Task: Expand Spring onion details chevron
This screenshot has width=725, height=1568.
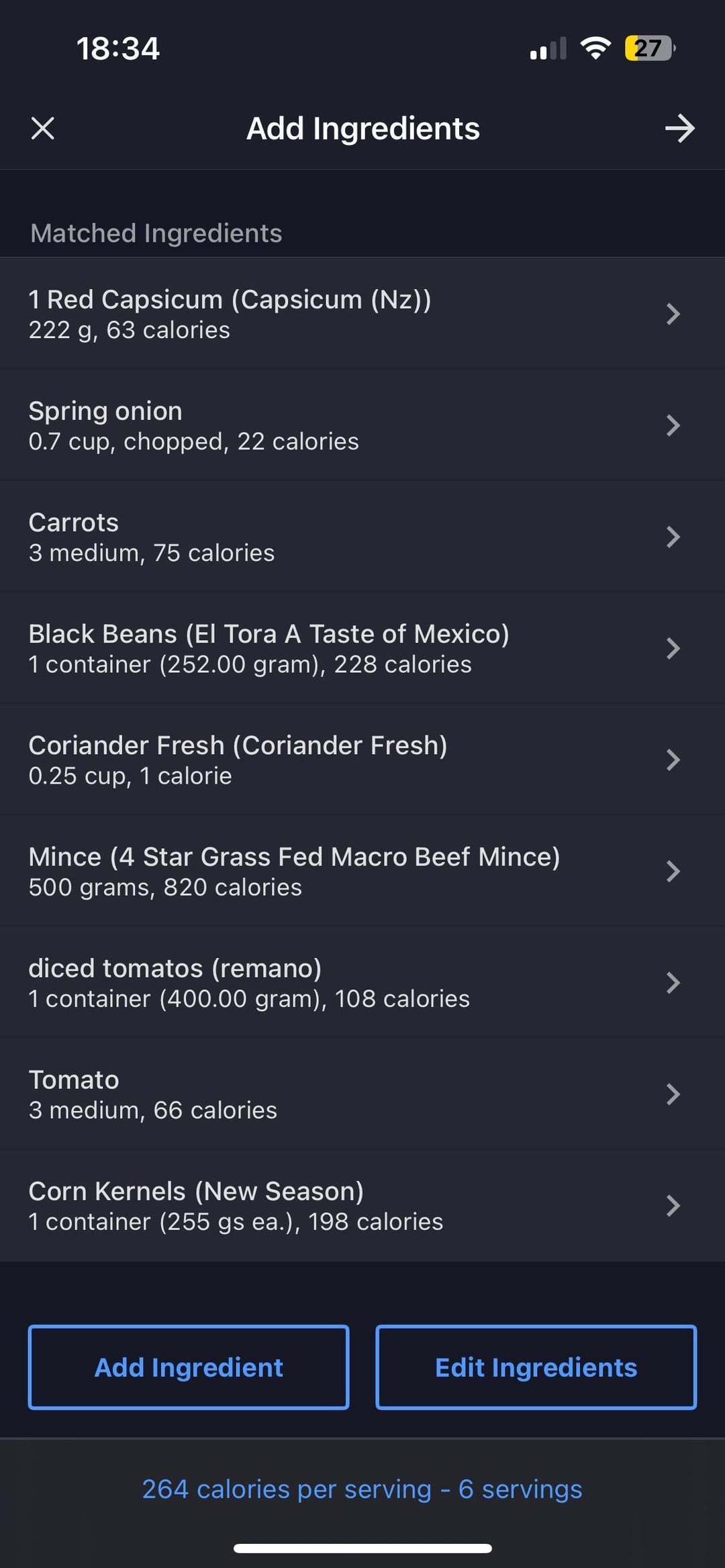Action: tap(673, 425)
